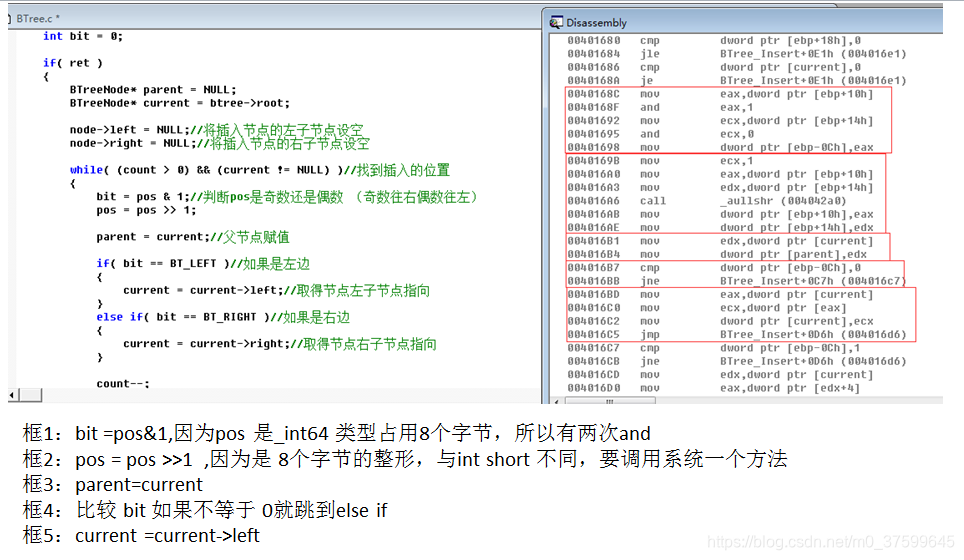The image size is (964, 560).
Task: Click the line 'int bit = 0;'
Action: click(x=83, y=36)
